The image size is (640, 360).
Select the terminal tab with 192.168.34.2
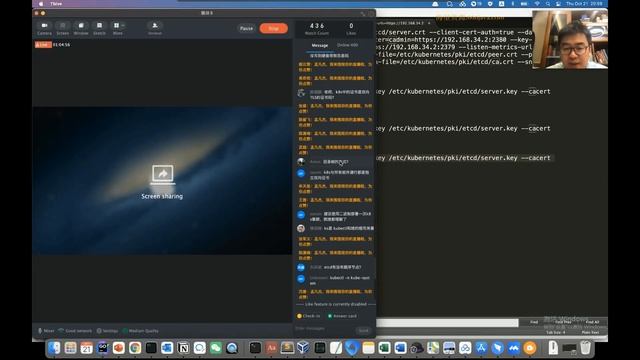pos(401,23)
